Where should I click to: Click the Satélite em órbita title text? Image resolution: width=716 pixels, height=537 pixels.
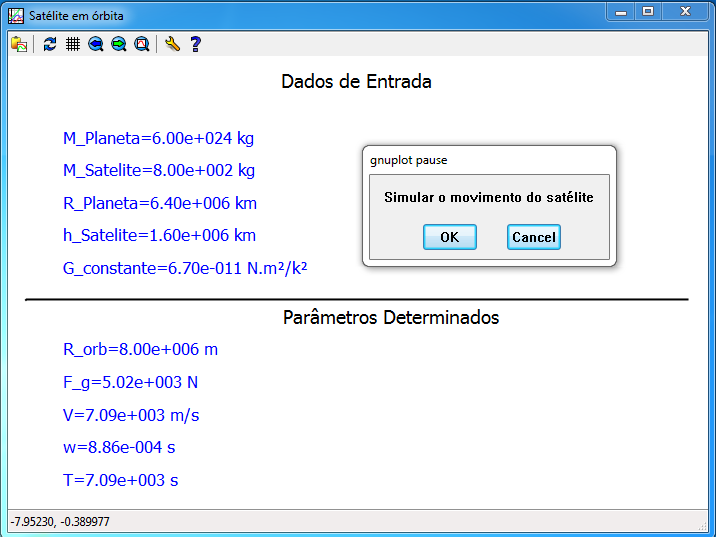point(76,16)
